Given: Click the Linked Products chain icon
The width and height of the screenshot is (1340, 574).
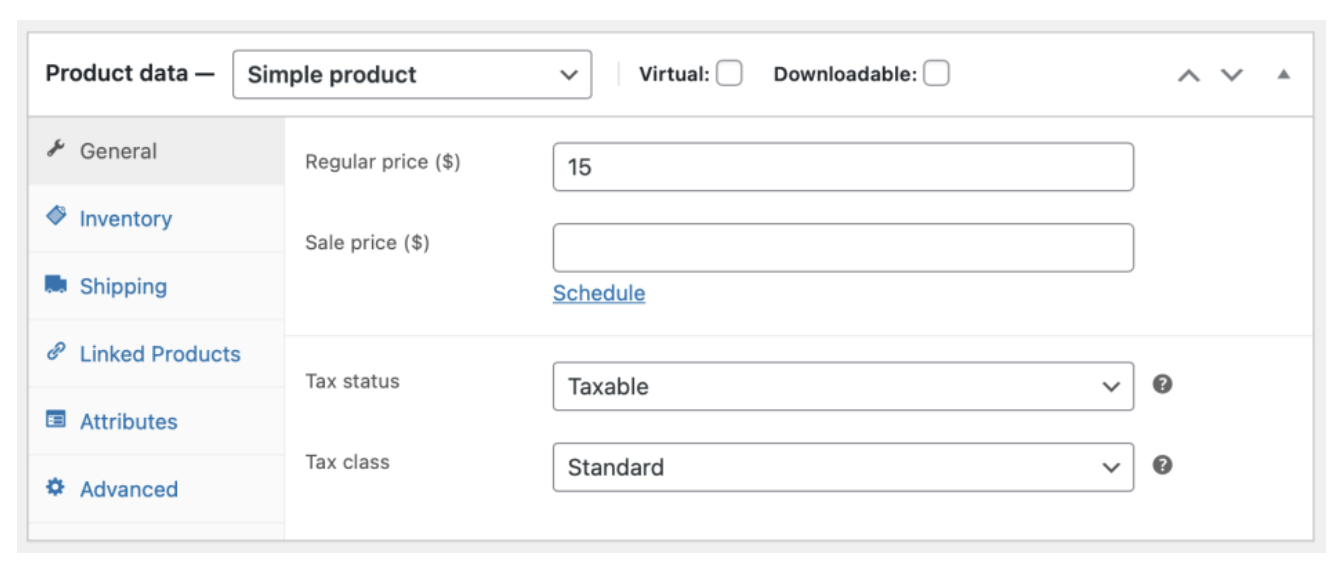Looking at the screenshot, I should [56, 352].
